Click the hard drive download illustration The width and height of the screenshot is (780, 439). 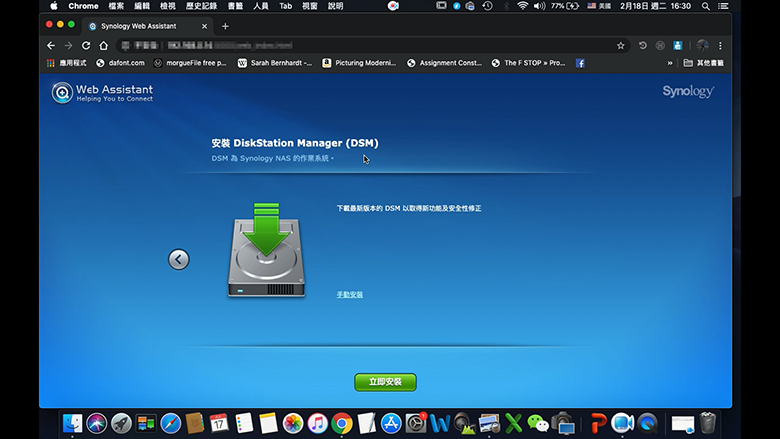point(266,250)
